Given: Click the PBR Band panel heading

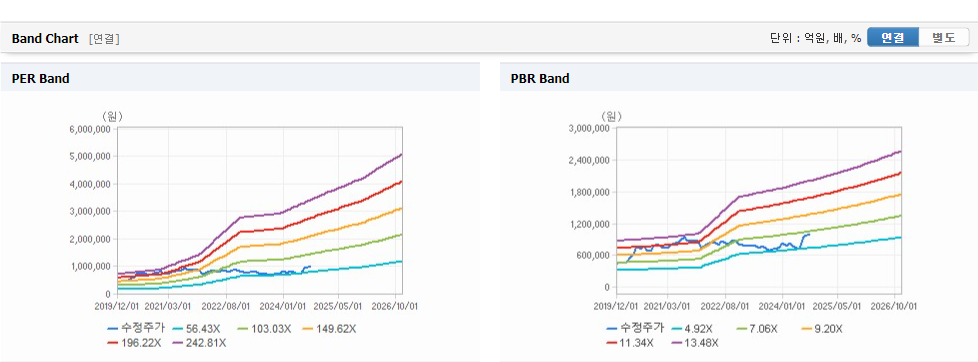Looking at the screenshot, I should click(540, 79).
